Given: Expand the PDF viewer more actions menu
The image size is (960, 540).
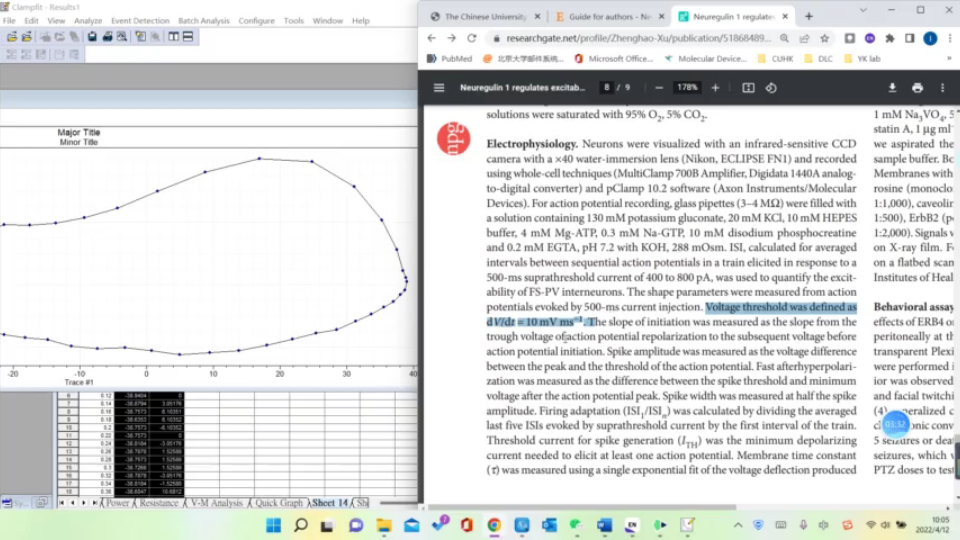Looking at the screenshot, I should click(x=943, y=88).
